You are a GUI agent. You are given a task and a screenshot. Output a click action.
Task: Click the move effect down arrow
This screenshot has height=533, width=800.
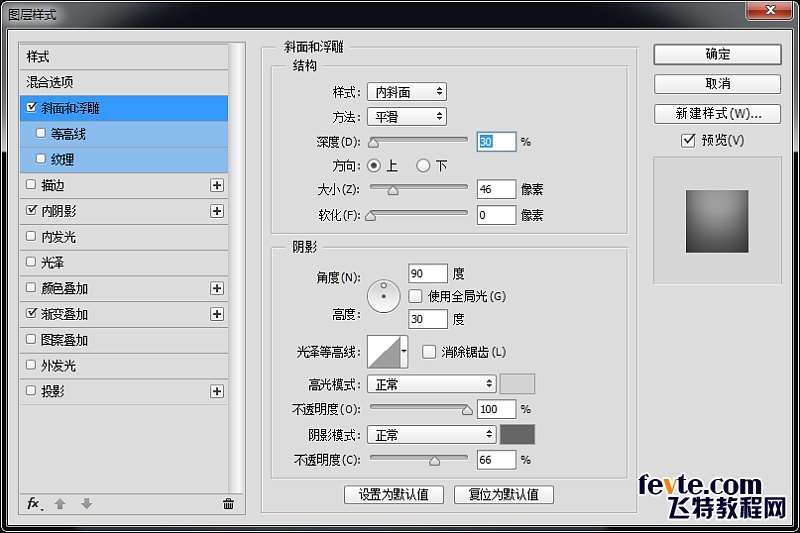point(86,504)
